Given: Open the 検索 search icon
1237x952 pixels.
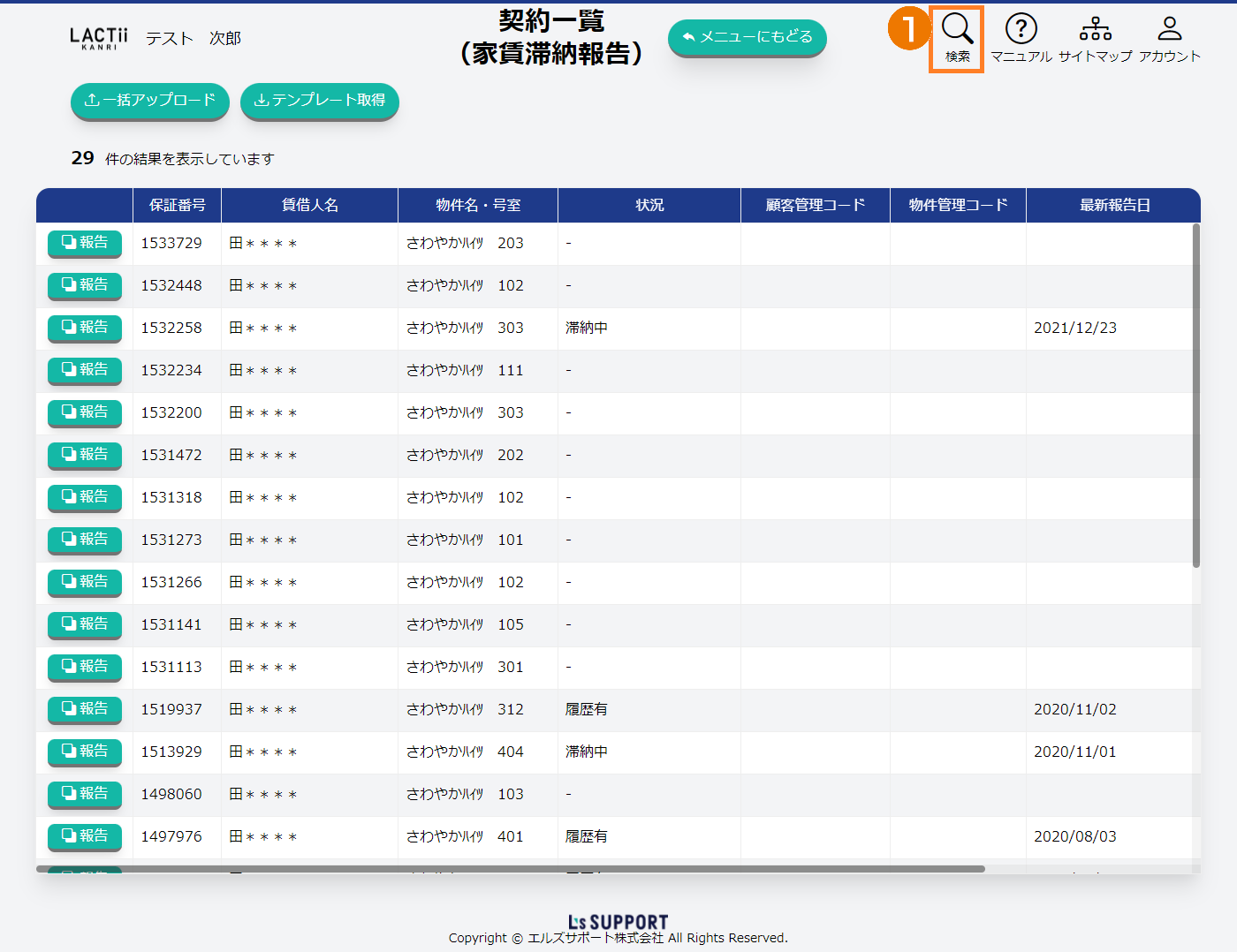Looking at the screenshot, I should (957, 38).
